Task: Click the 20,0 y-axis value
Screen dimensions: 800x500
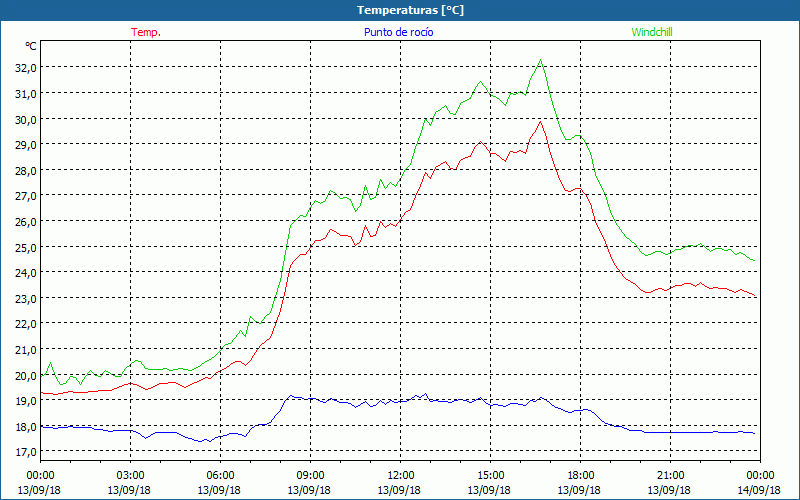Action: pos(25,376)
